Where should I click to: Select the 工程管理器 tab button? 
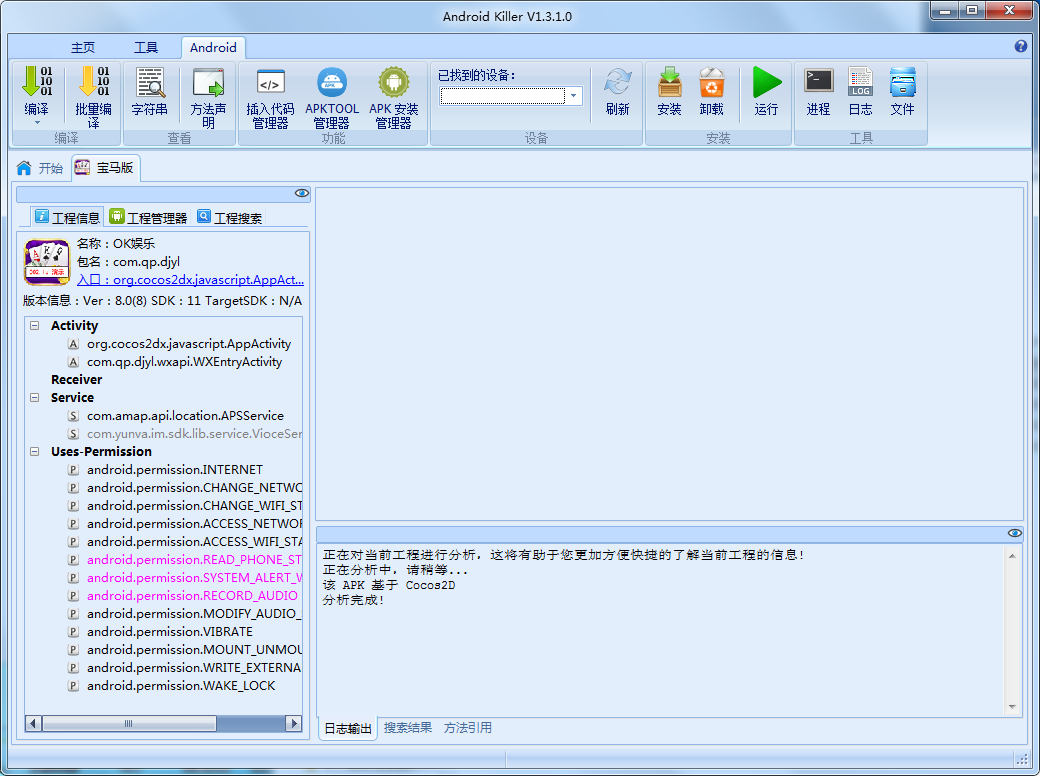(x=148, y=217)
